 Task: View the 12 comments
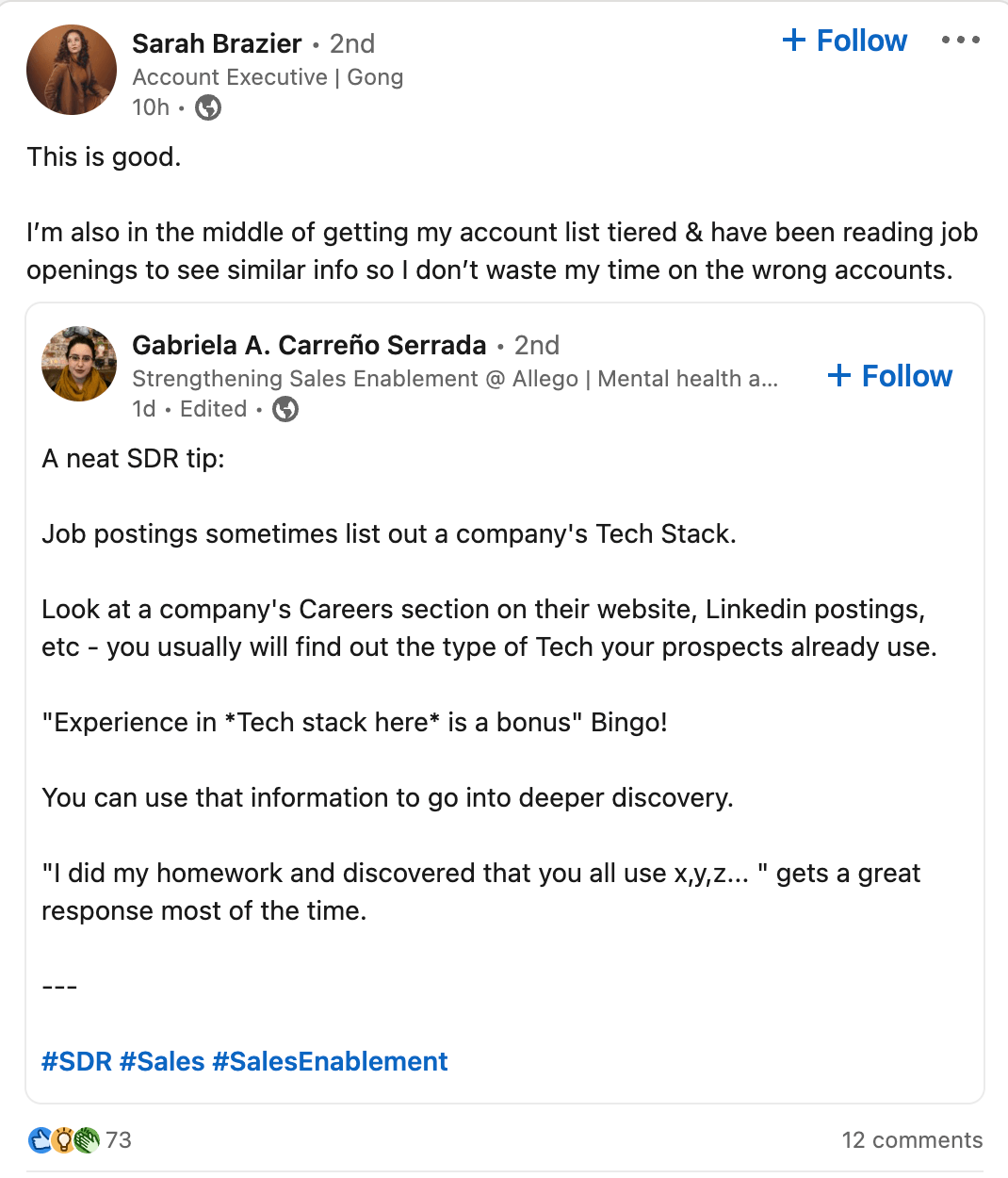pyautogui.click(x=911, y=1139)
